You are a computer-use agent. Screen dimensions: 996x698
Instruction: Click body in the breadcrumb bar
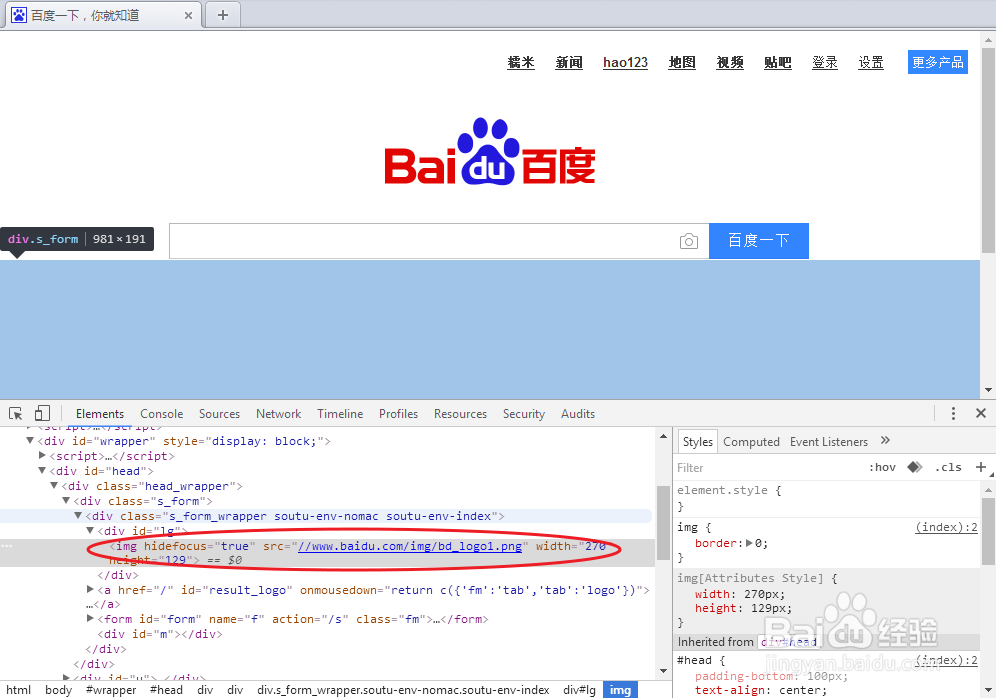click(x=58, y=690)
